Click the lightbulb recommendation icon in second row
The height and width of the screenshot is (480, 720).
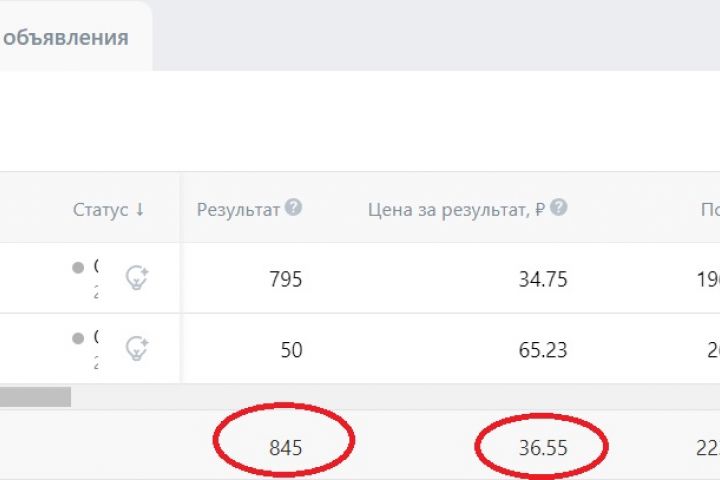[x=137, y=348]
